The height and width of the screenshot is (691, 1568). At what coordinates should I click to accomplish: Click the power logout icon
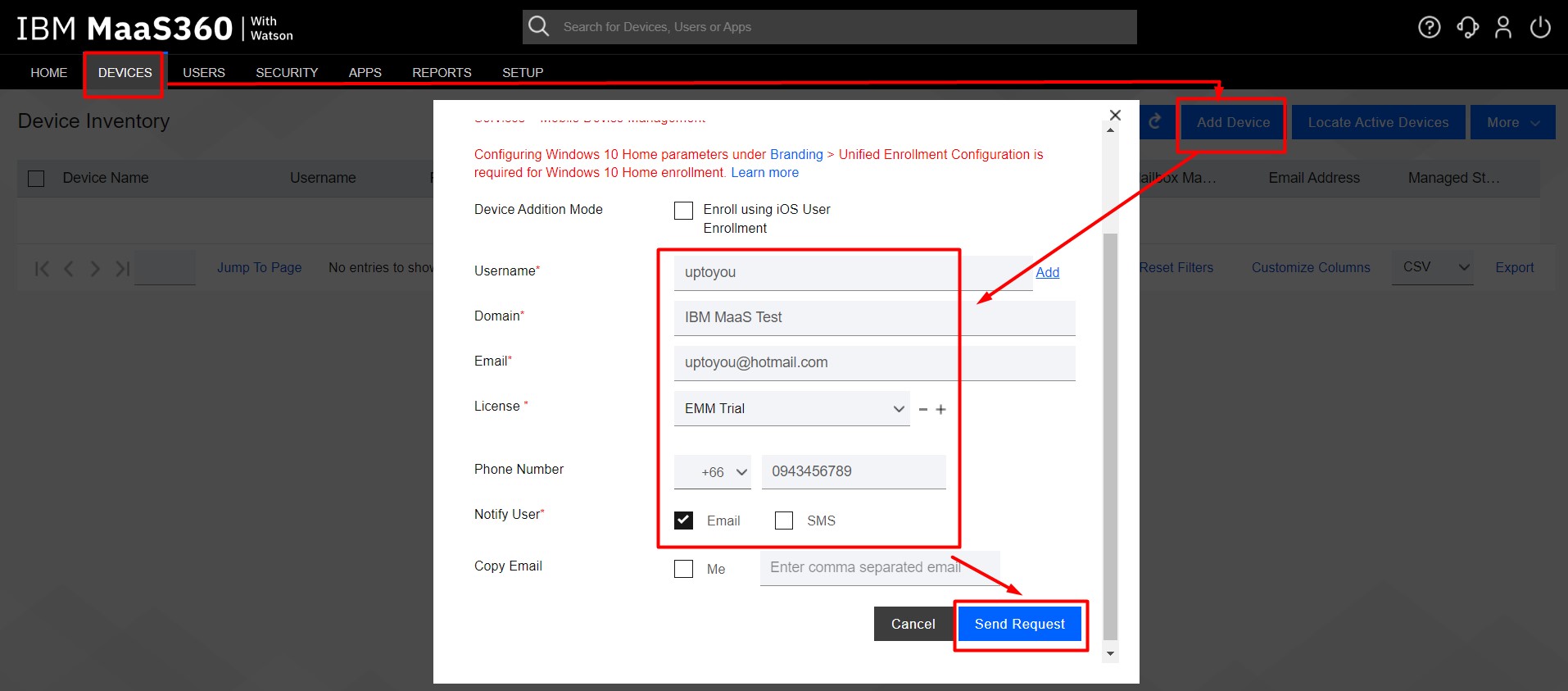pyautogui.click(x=1540, y=28)
